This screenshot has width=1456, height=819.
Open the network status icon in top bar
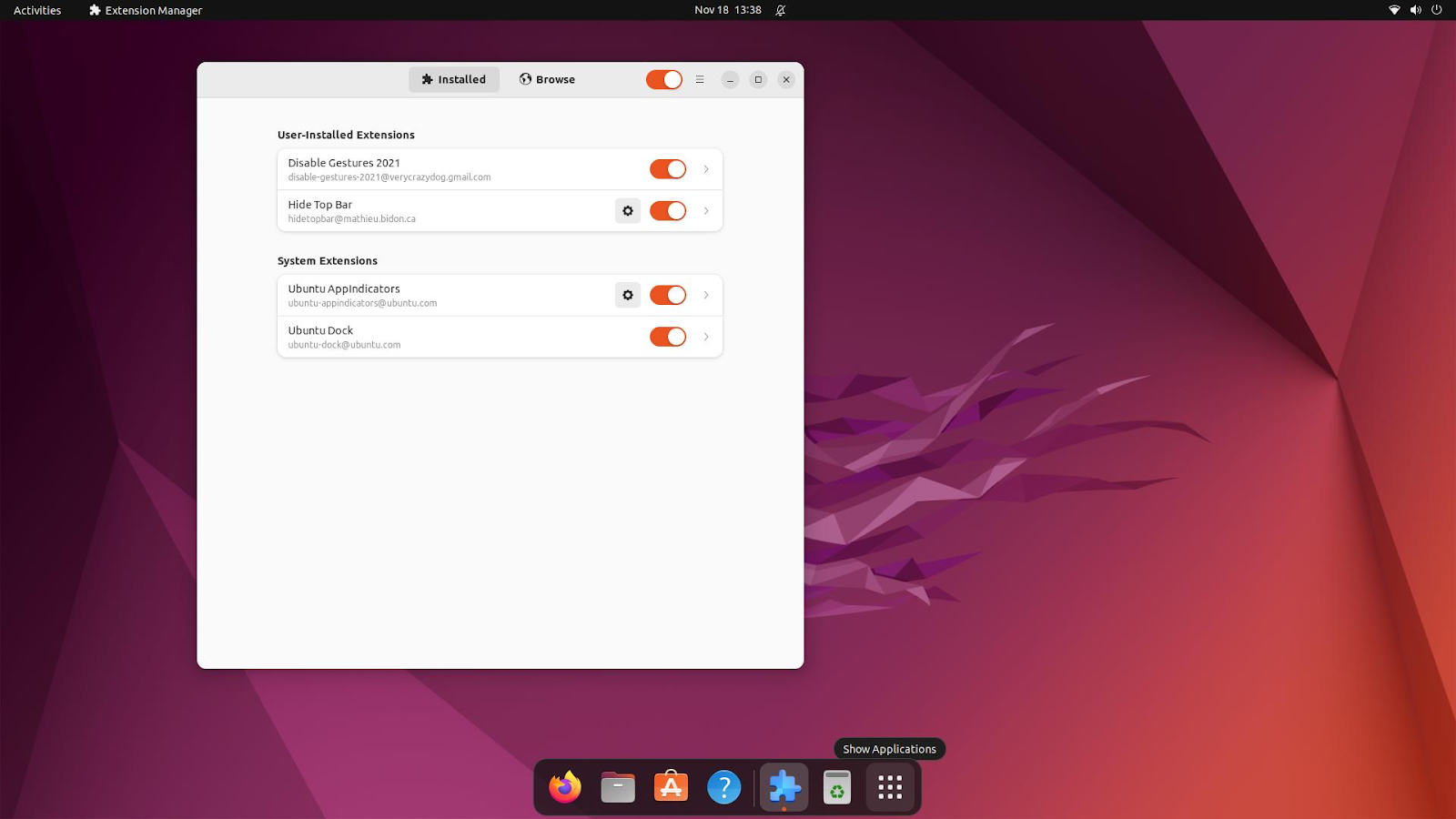pyautogui.click(x=1394, y=10)
